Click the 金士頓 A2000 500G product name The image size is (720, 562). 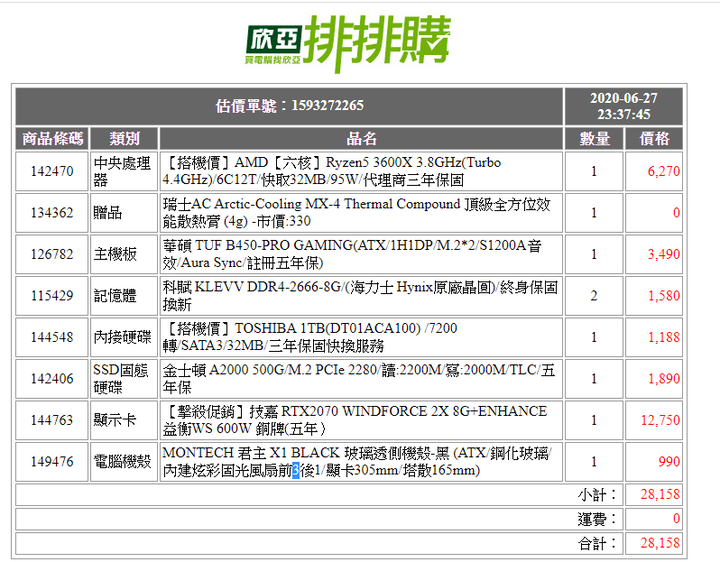[361, 378]
